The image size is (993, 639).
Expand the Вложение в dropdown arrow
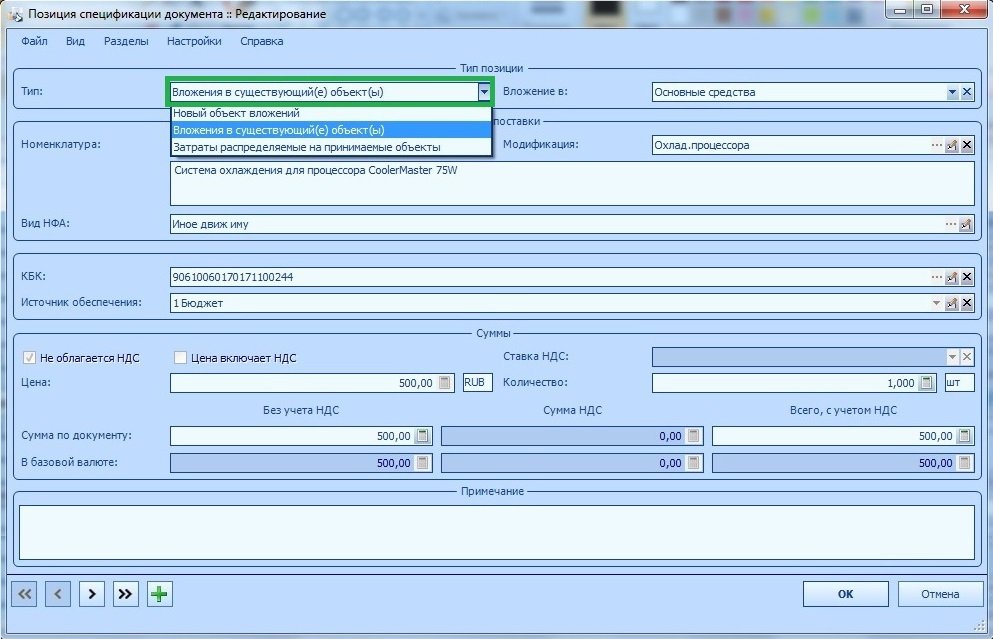[x=952, y=92]
